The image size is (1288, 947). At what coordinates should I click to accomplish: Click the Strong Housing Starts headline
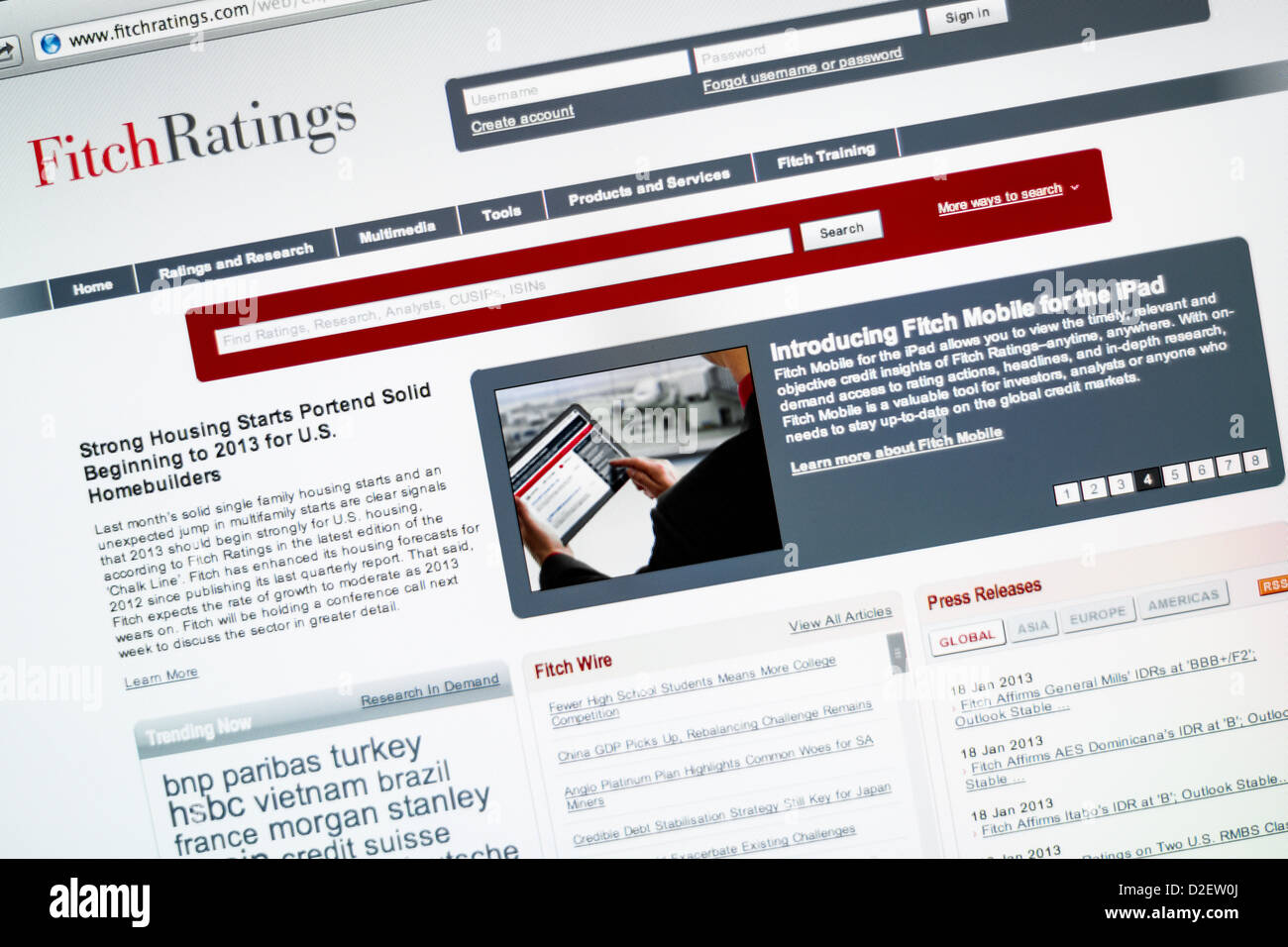point(258,443)
